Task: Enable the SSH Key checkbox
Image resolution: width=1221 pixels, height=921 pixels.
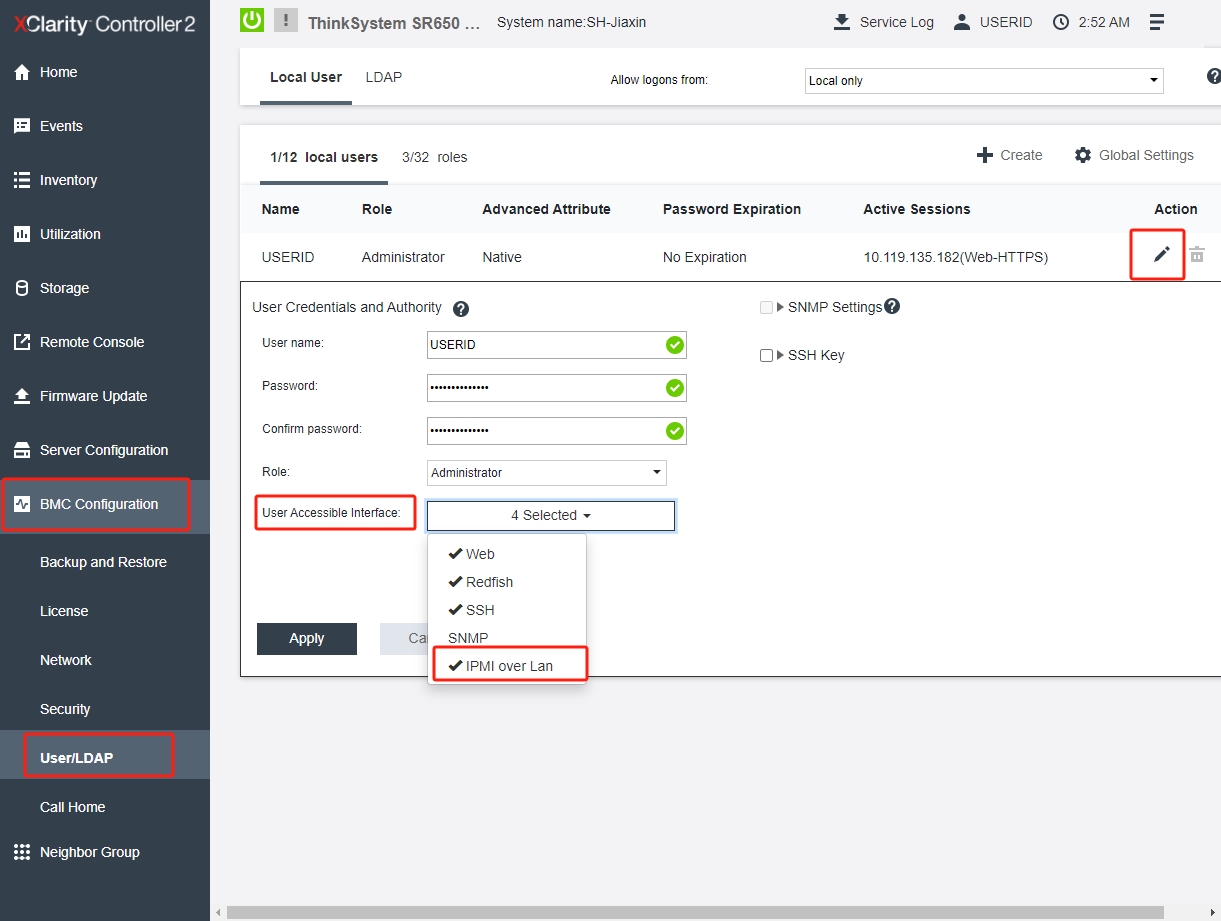Action: [766, 355]
